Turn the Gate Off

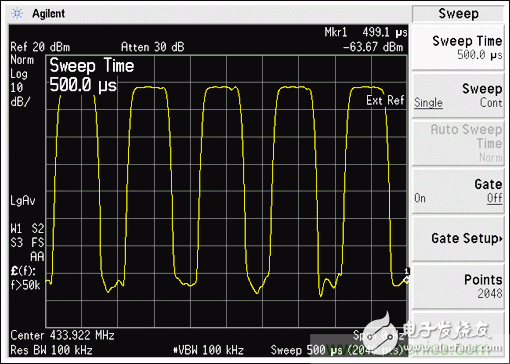click(x=495, y=198)
